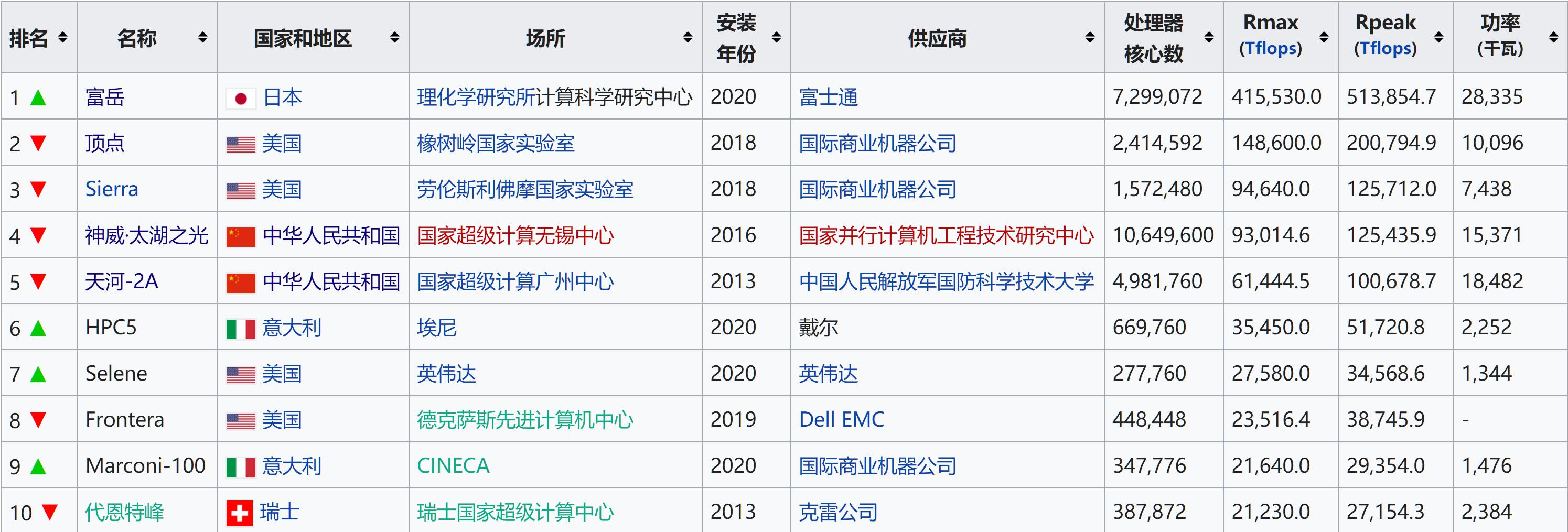
Task: Open the Tflops link under Rmax
Action: pos(1270,49)
